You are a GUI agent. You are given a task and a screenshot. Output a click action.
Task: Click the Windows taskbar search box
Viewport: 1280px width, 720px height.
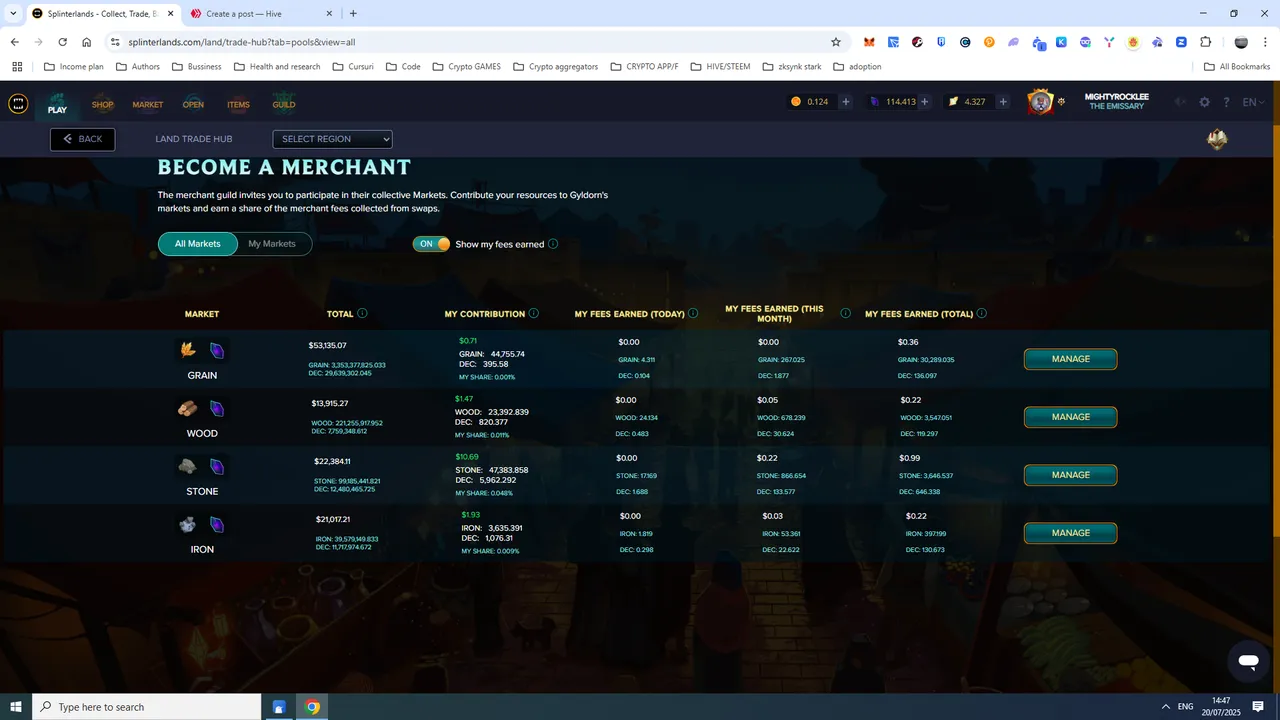147,707
